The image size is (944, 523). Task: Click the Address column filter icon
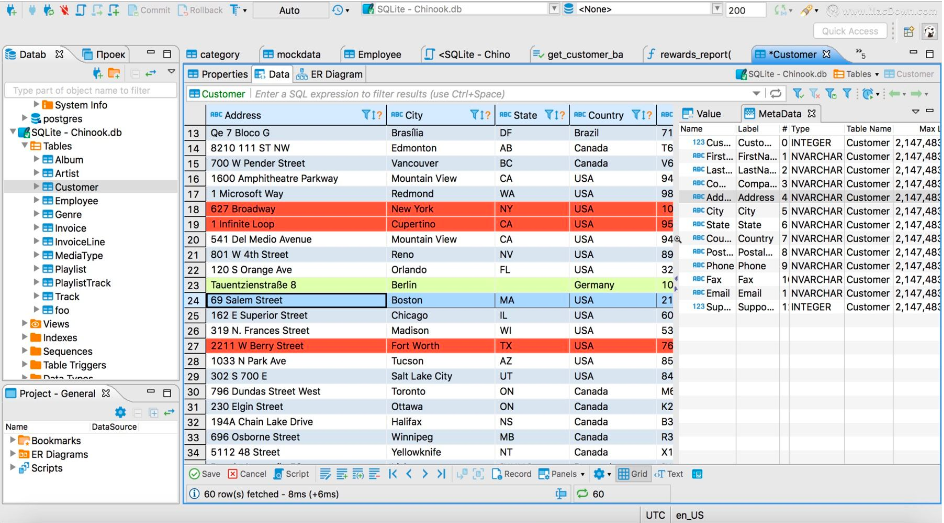[366, 115]
